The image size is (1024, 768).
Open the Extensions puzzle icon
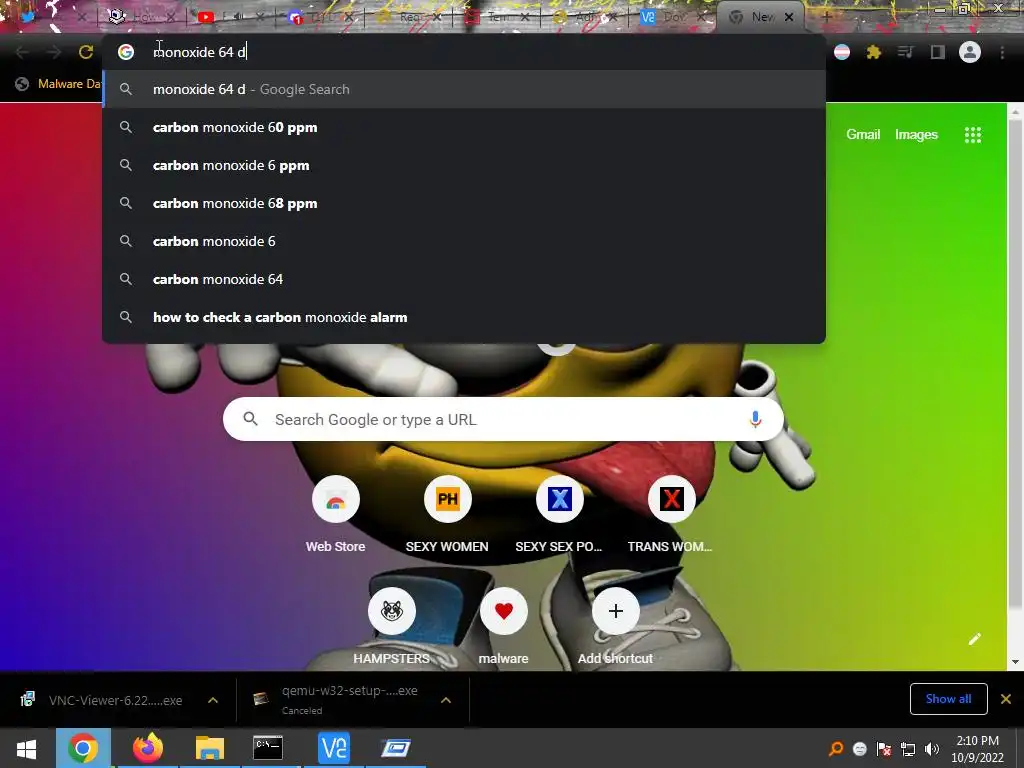(x=874, y=52)
